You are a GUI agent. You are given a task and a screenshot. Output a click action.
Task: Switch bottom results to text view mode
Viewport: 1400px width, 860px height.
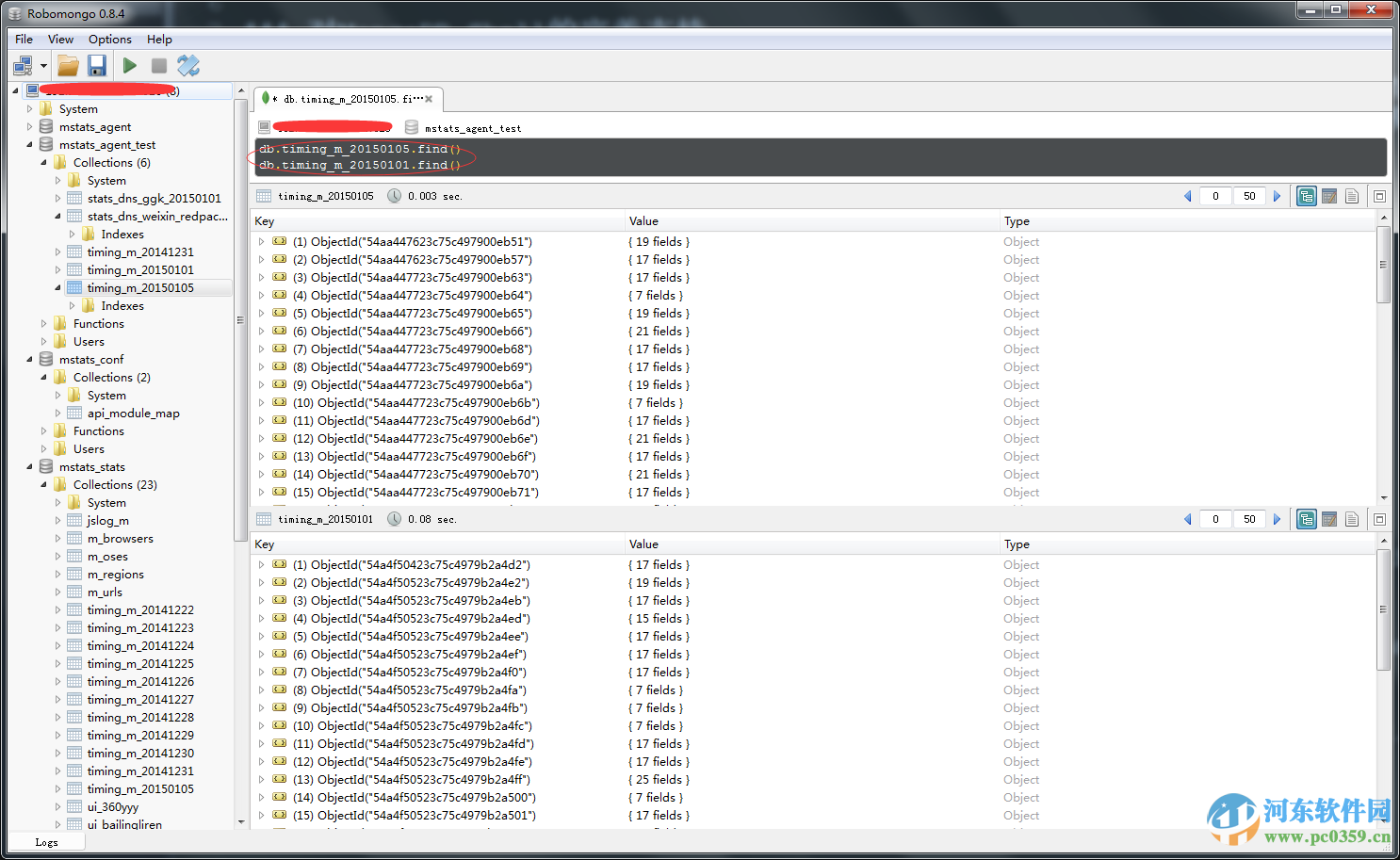(1352, 519)
